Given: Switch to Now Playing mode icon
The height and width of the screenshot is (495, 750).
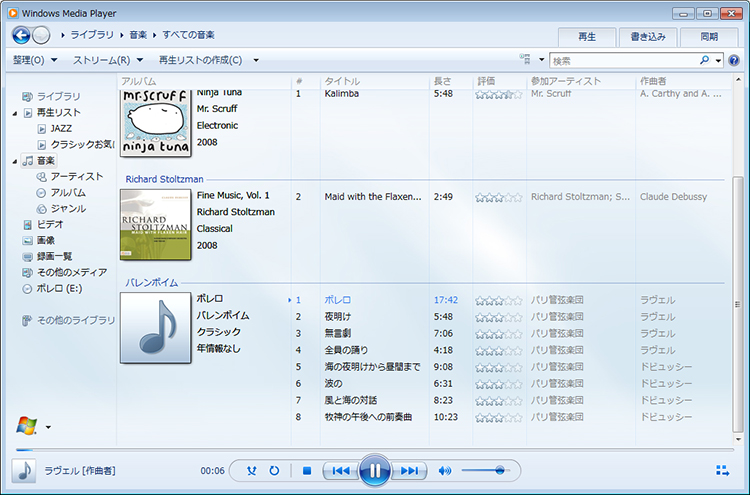Looking at the screenshot, I should 722,471.
